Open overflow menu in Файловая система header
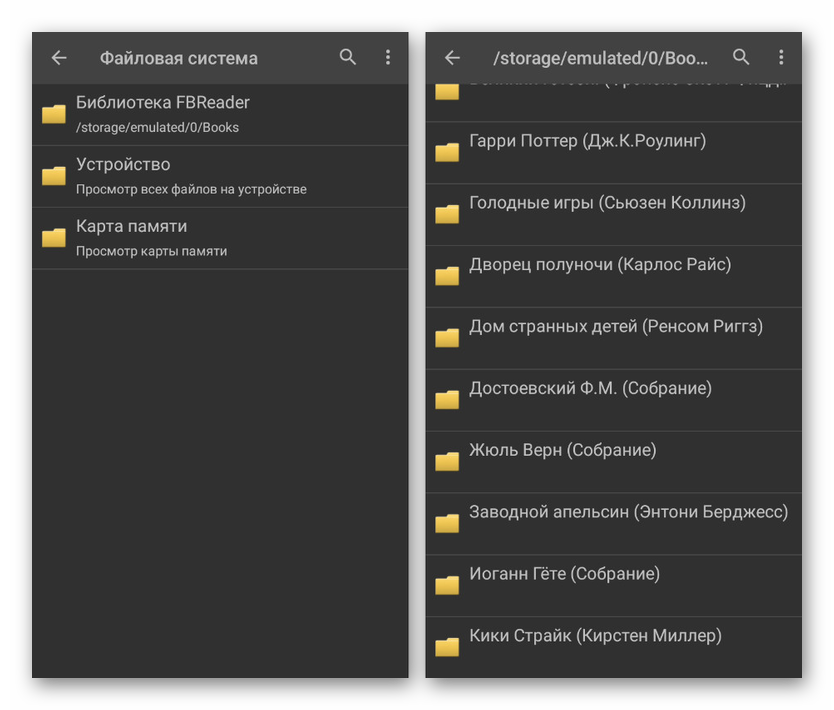The image size is (834, 710). pos(388,57)
